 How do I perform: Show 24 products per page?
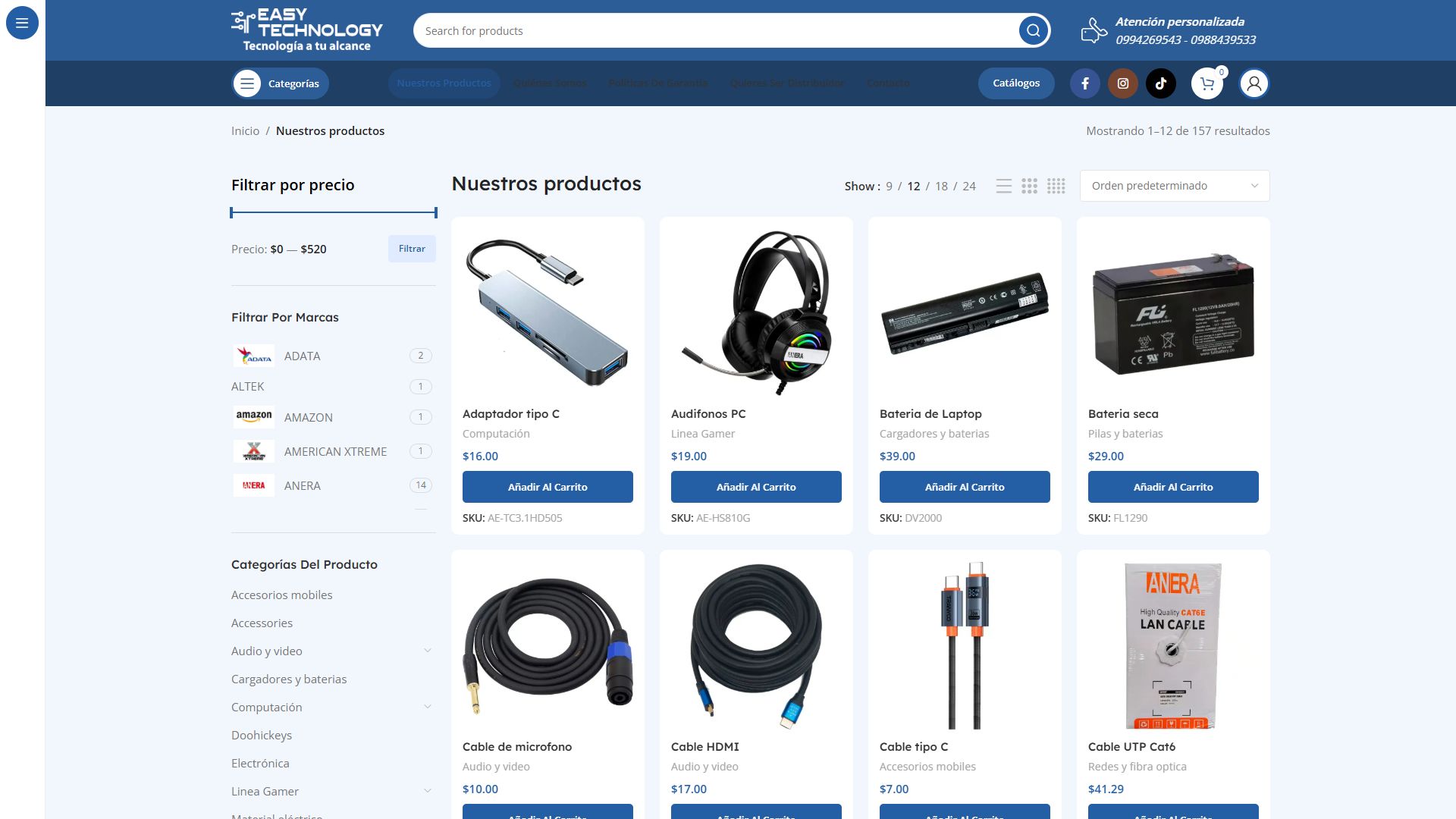click(969, 186)
